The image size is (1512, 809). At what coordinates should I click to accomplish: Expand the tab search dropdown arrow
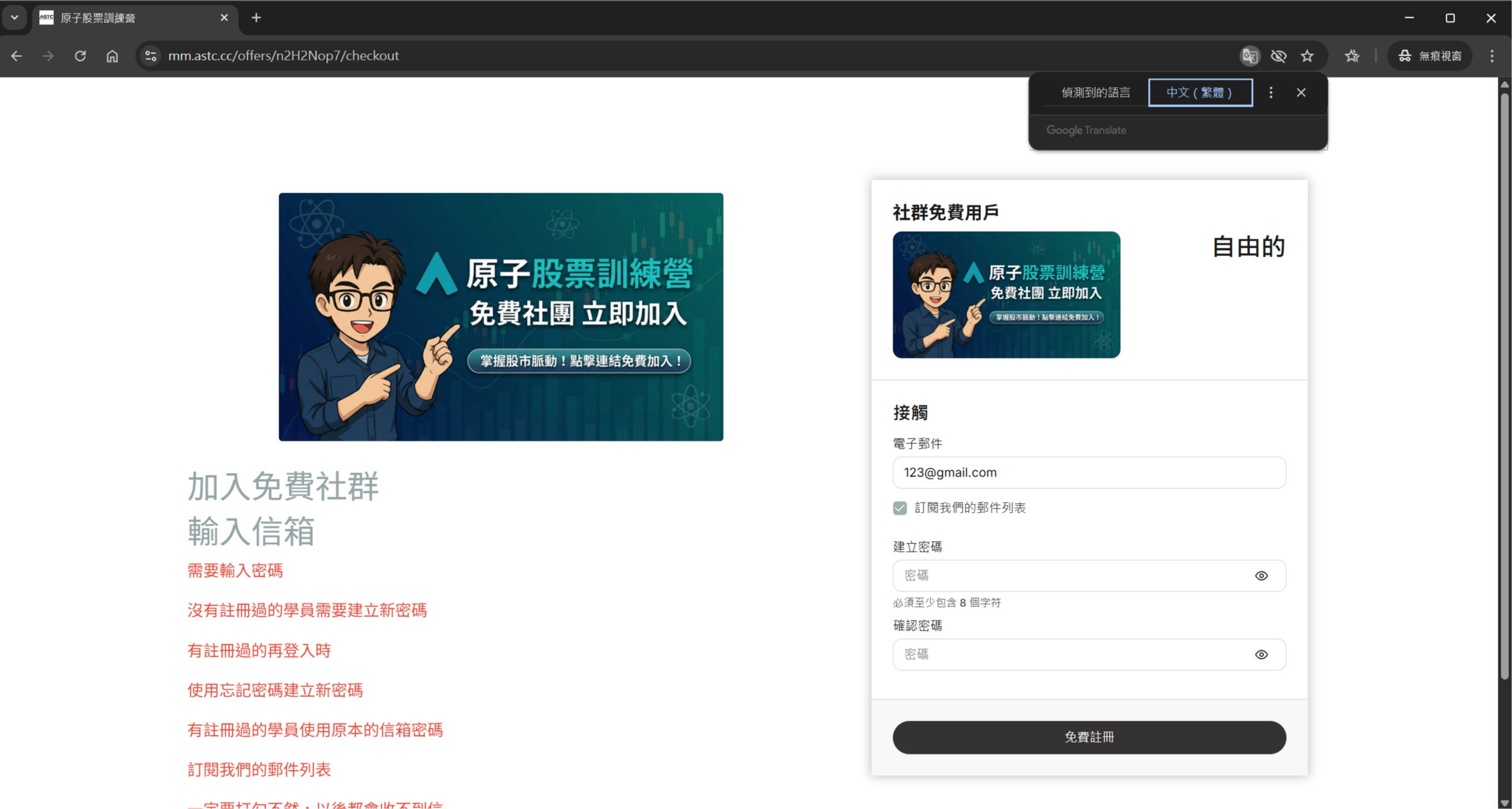(14, 18)
